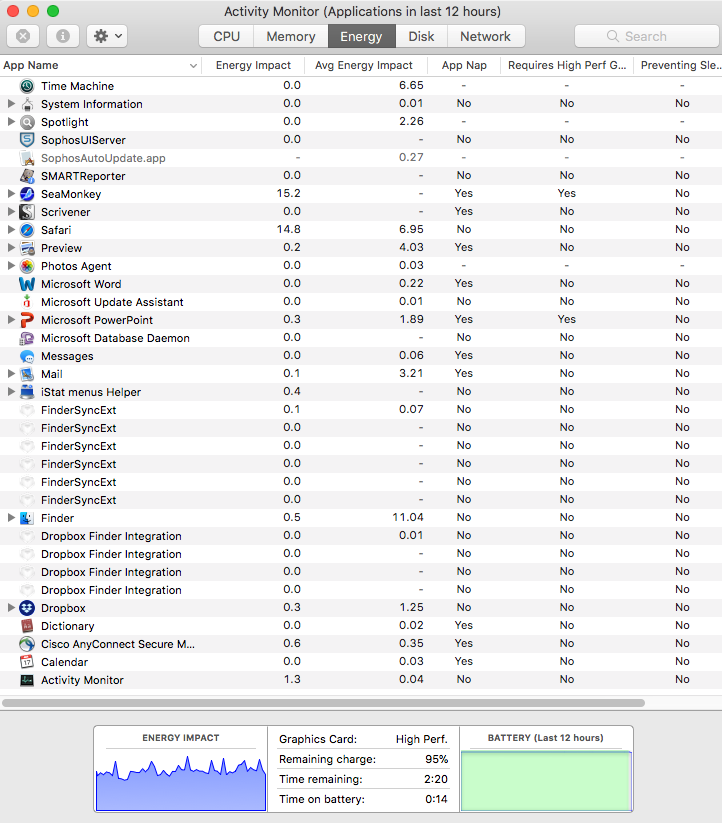
Task: Select SeaMonkey energy value 15.2
Action: (289, 193)
